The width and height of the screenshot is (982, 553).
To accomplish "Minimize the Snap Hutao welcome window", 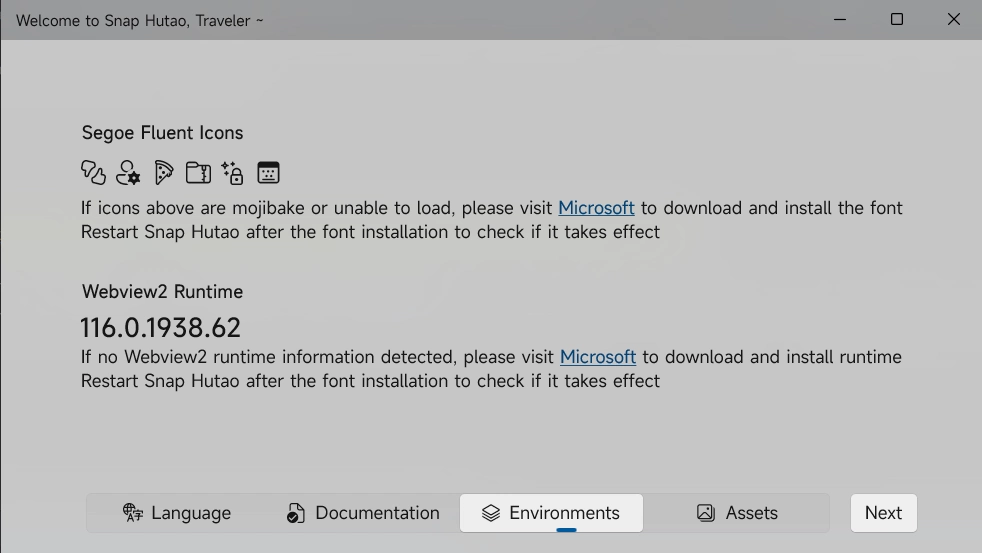I will (840, 19).
